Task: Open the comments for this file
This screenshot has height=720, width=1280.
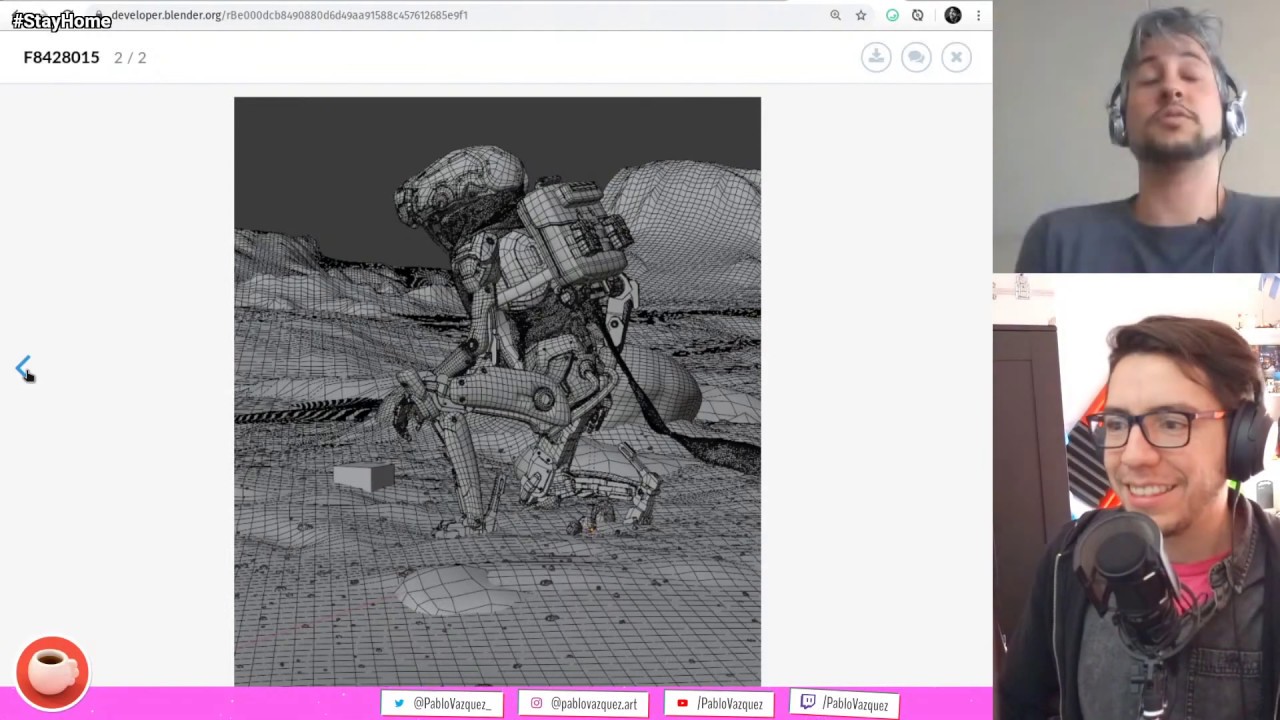Action: coord(916,57)
